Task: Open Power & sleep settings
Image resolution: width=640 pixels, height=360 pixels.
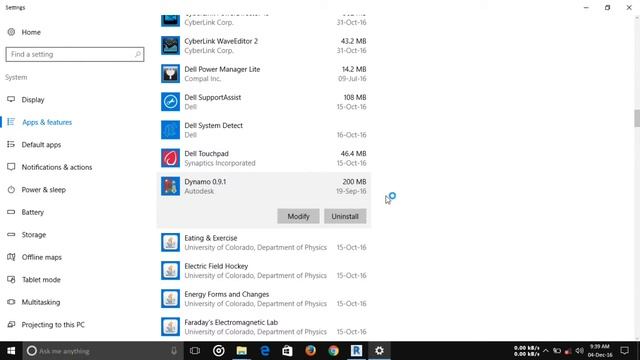Action: click(x=44, y=190)
